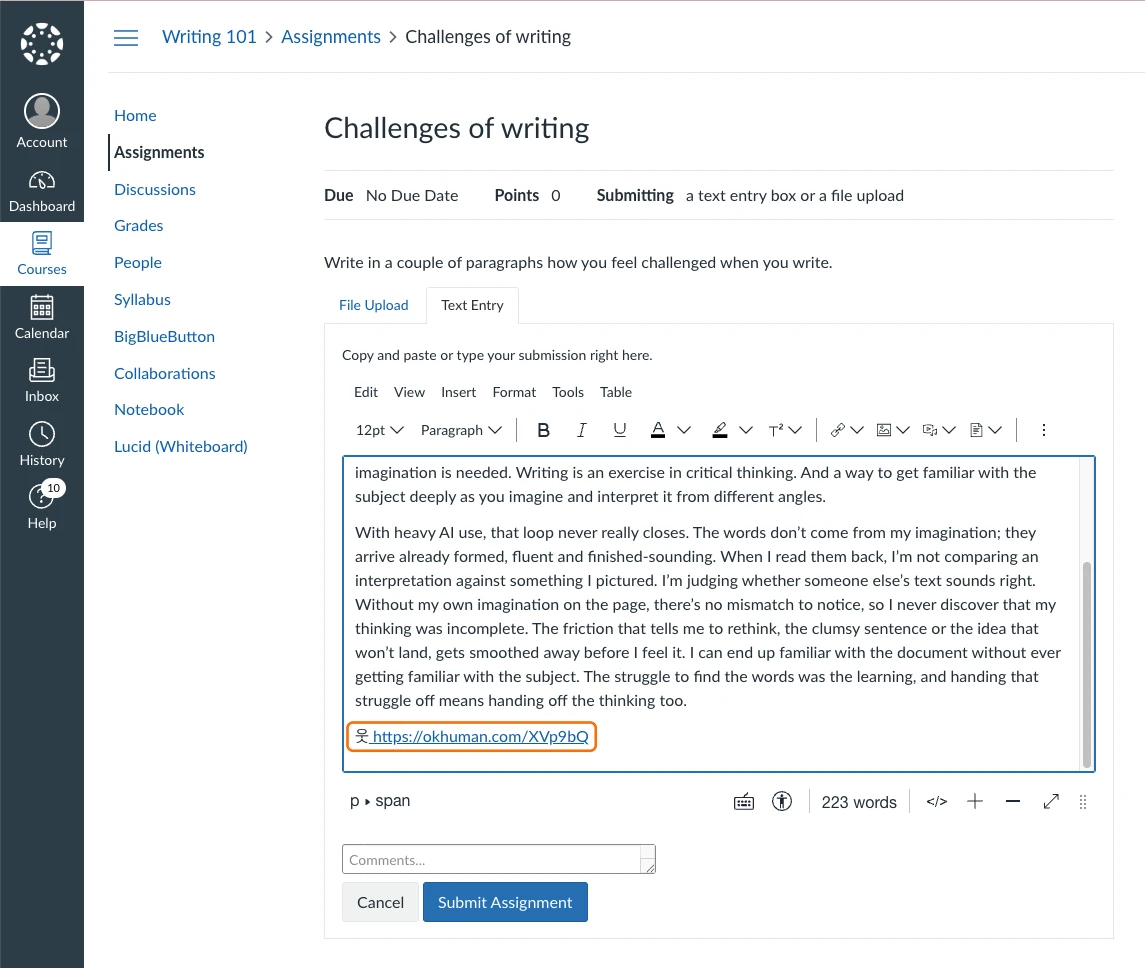Apply italic formatting

pyautogui.click(x=581, y=430)
